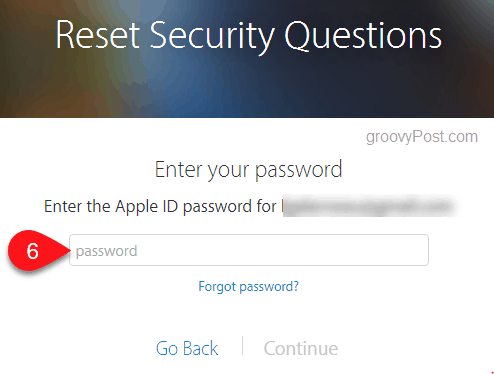
Task: Click the Go Back link
Action: [187, 349]
